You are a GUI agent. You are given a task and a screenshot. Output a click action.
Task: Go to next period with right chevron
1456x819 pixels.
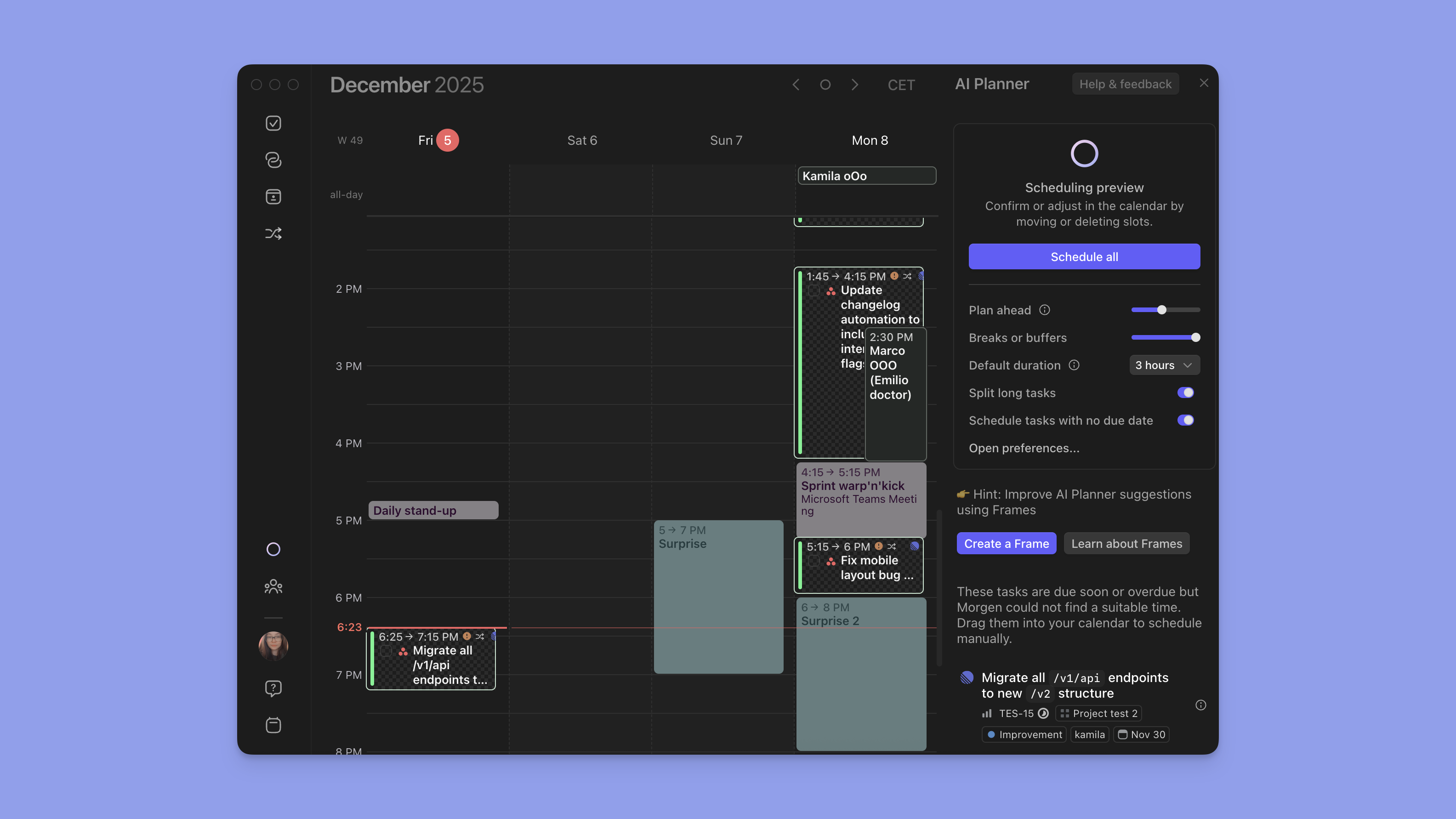pos(854,85)
